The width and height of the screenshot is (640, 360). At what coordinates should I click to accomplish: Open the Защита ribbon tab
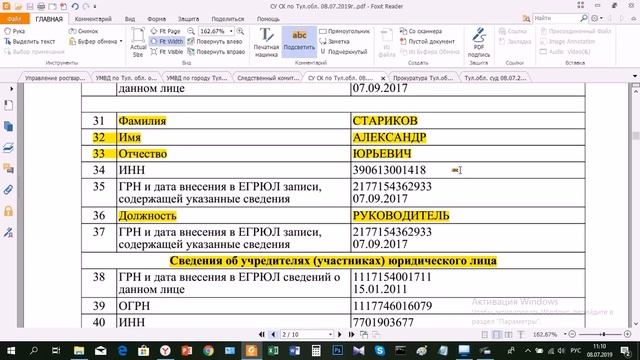coord(188,19)
